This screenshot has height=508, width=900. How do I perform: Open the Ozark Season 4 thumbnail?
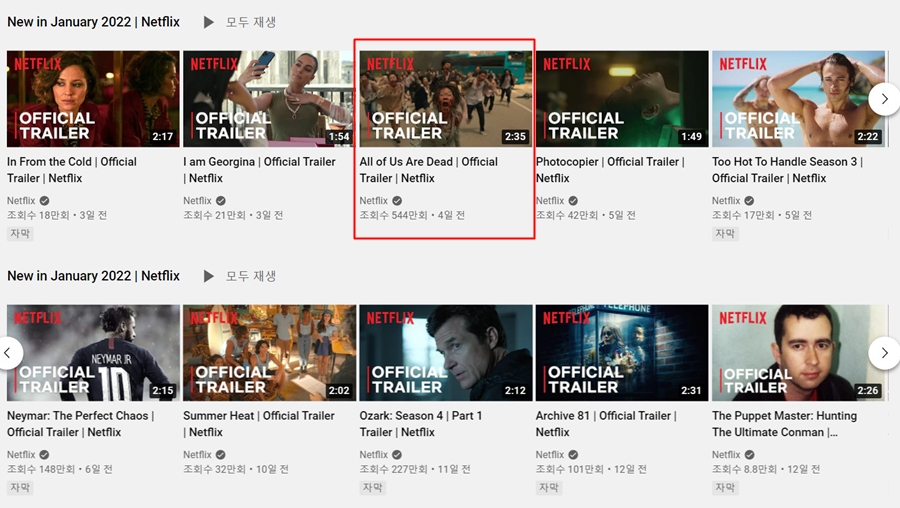coord(445,353)
